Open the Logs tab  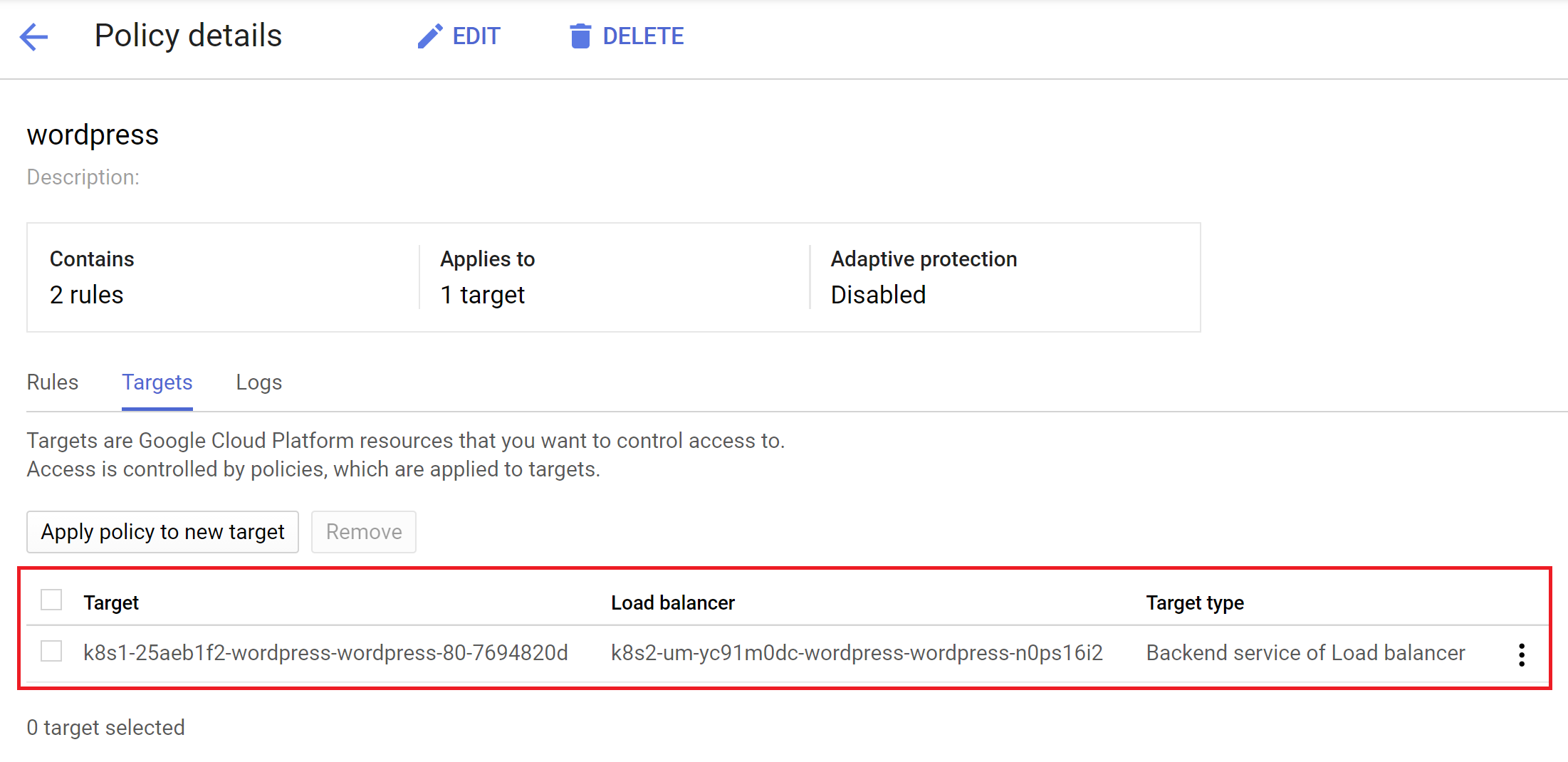259,382
